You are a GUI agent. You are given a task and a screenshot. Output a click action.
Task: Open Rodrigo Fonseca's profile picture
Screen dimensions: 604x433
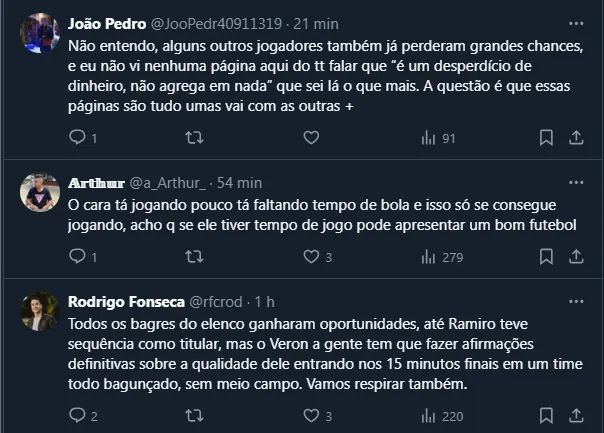[40, 311]
